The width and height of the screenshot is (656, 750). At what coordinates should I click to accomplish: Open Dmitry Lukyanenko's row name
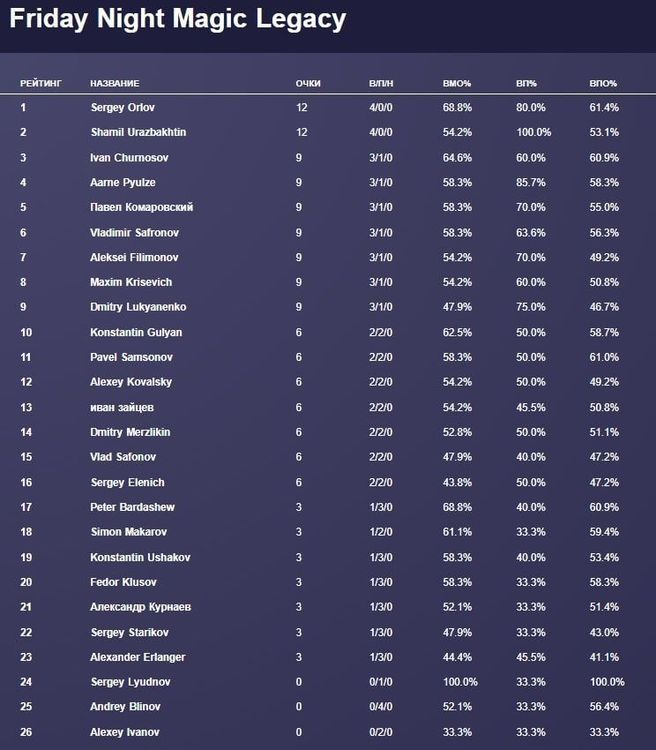138,307
